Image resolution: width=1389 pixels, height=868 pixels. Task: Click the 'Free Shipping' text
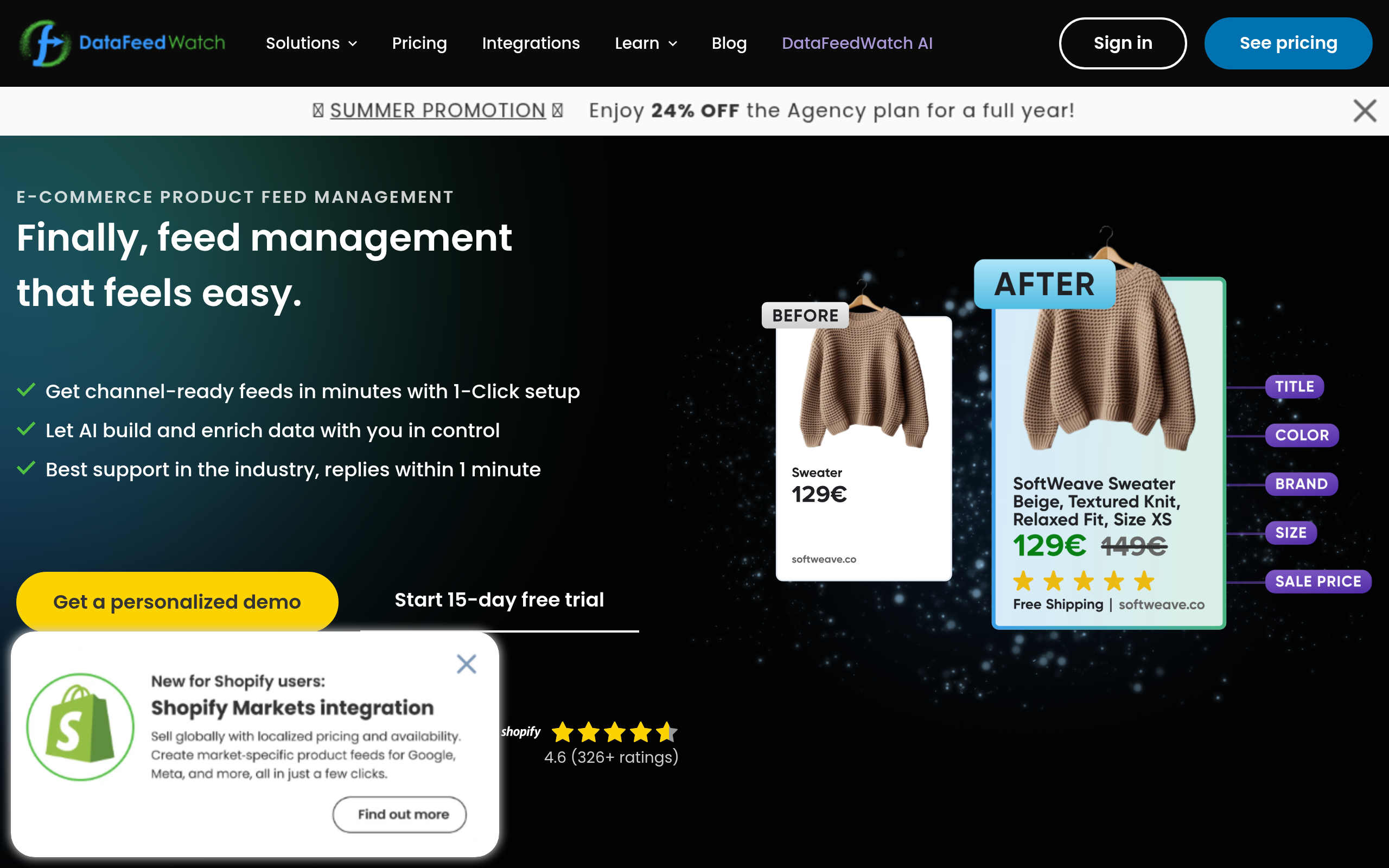click(x=1058, y=604)
